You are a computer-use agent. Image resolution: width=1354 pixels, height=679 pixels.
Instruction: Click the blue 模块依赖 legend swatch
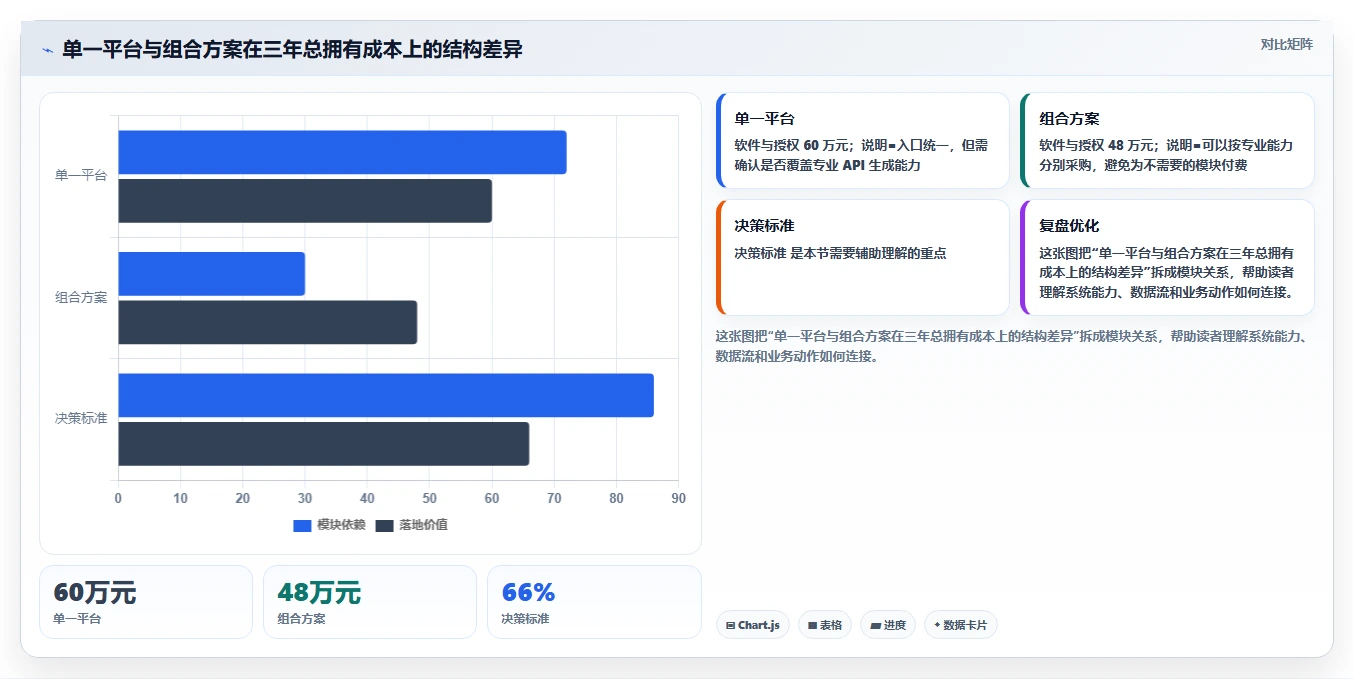coord(302,526)
